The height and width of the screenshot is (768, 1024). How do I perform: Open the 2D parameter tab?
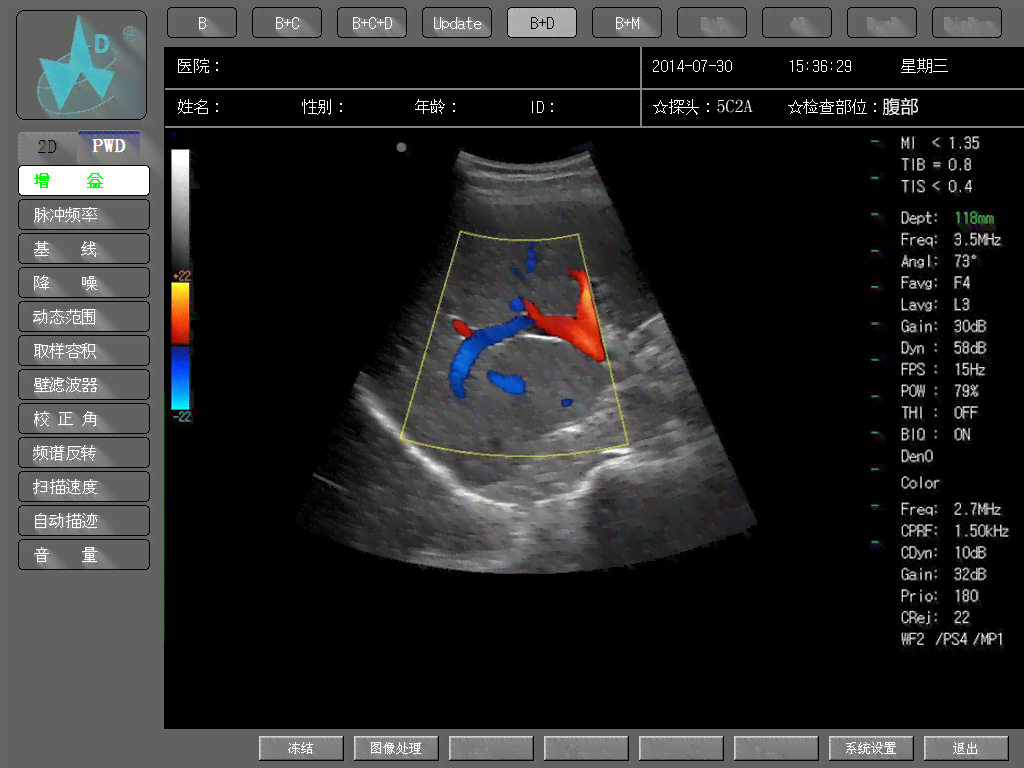coord(48,146)
